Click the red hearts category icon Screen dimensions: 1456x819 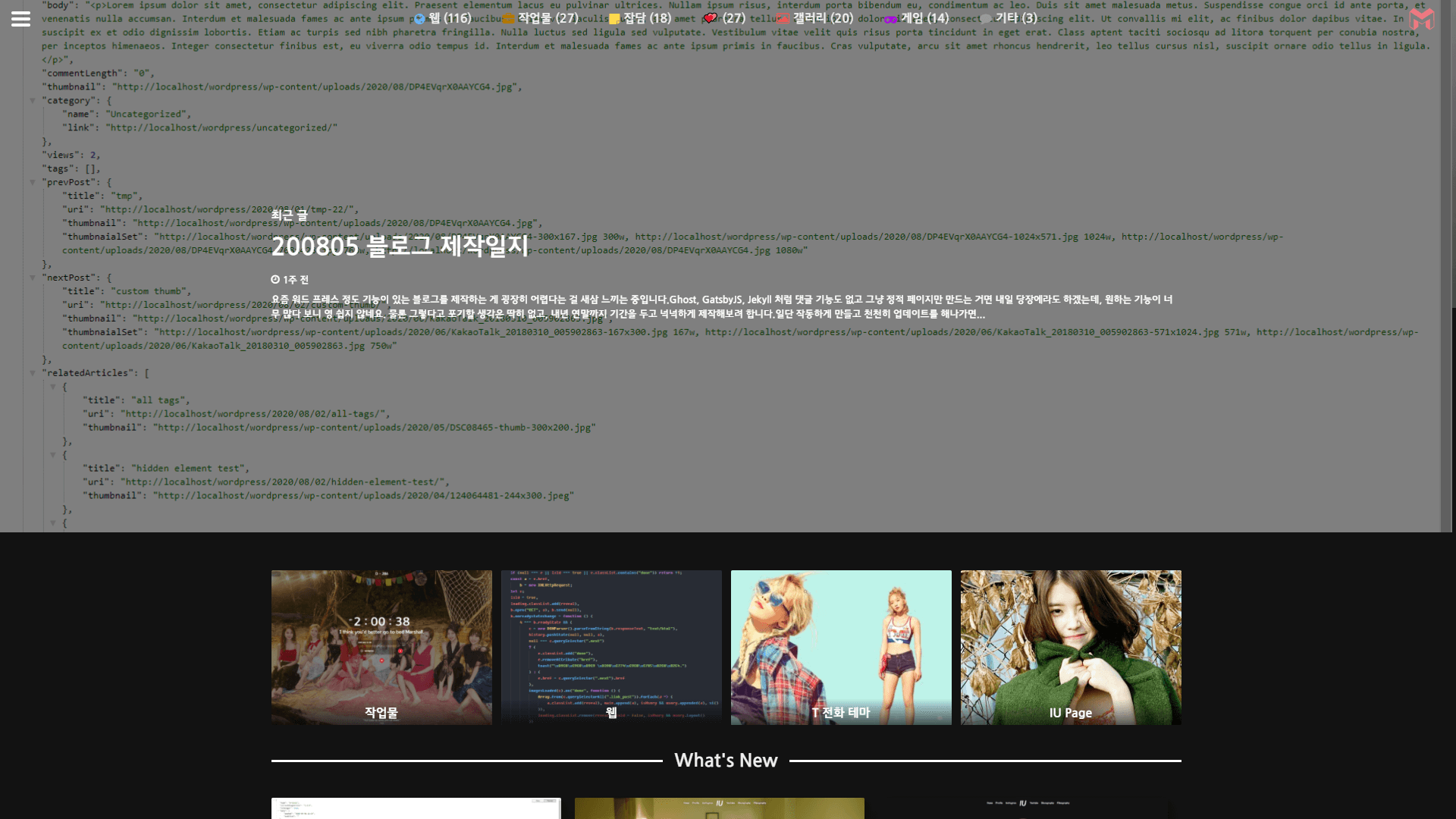click(x=710, y=18)
